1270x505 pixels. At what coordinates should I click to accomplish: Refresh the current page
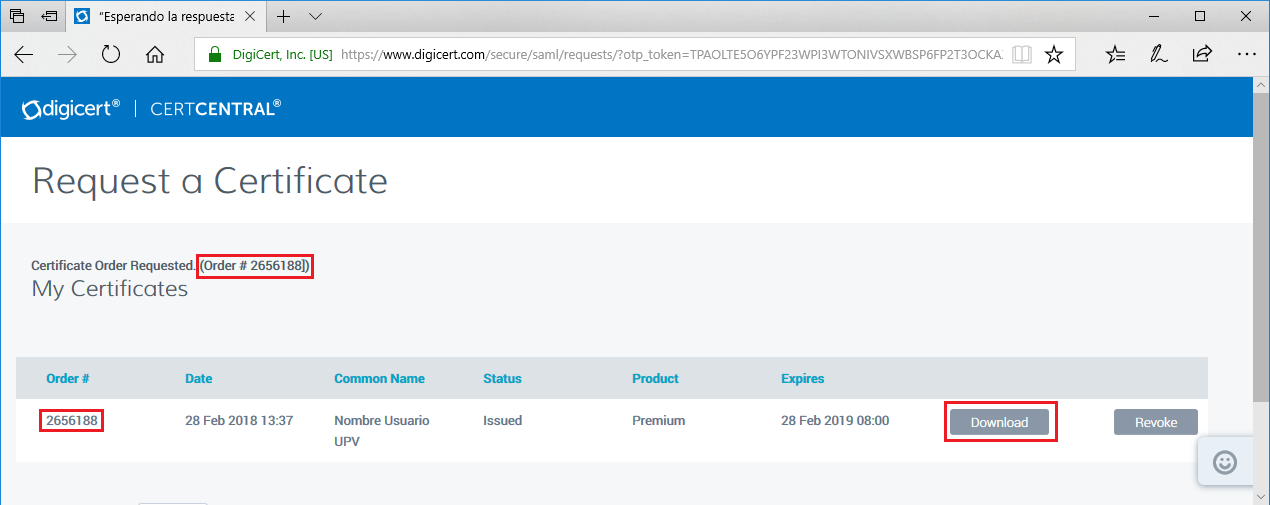click(111, 55)
